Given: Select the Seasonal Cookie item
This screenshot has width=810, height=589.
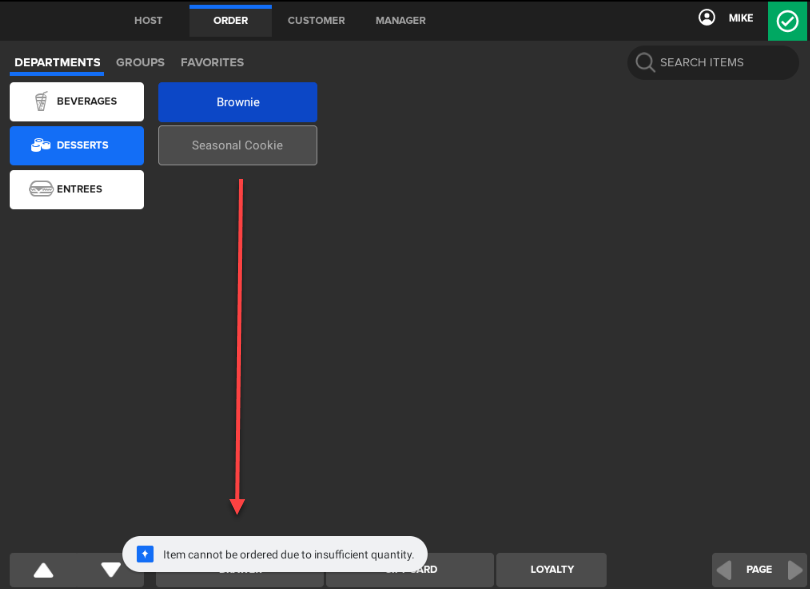Looking at the screenshot, I should 237,145.
